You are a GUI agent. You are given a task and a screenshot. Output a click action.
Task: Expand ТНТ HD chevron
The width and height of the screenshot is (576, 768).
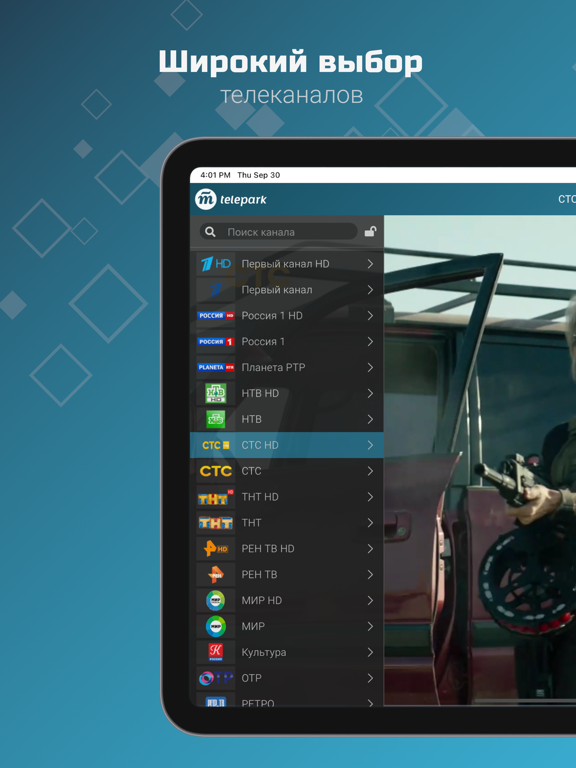(370, 497)
